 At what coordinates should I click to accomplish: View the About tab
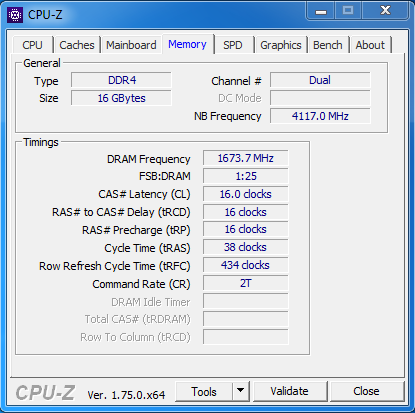click(370, 45)
